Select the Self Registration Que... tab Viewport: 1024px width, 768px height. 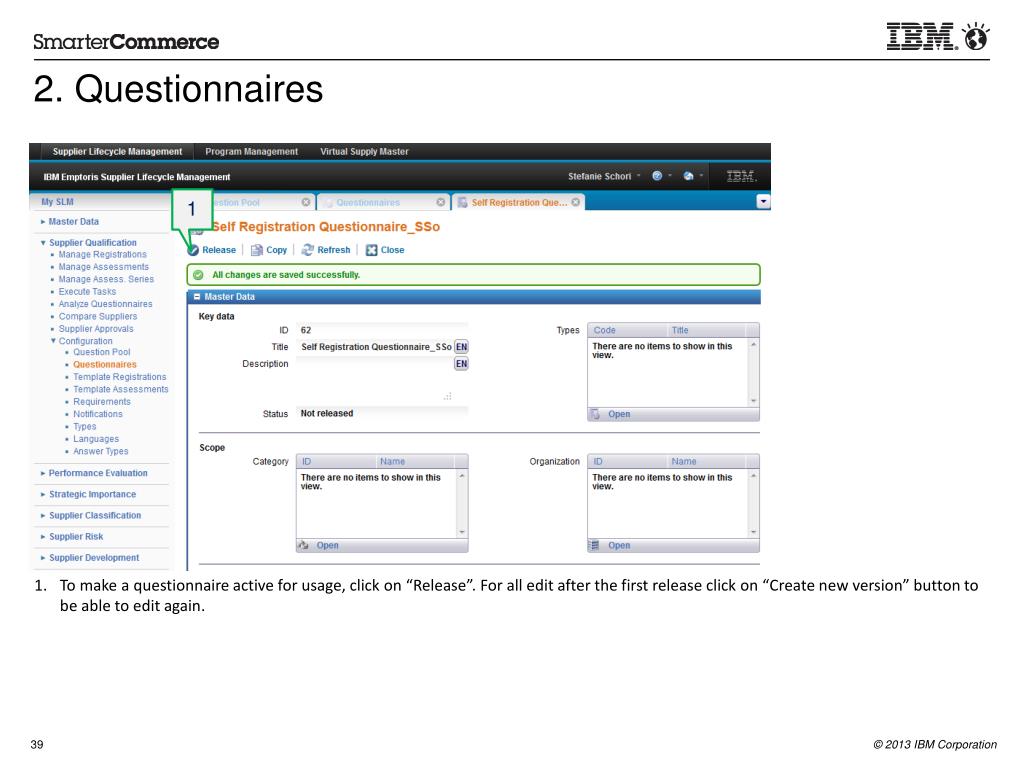point(519,202)
